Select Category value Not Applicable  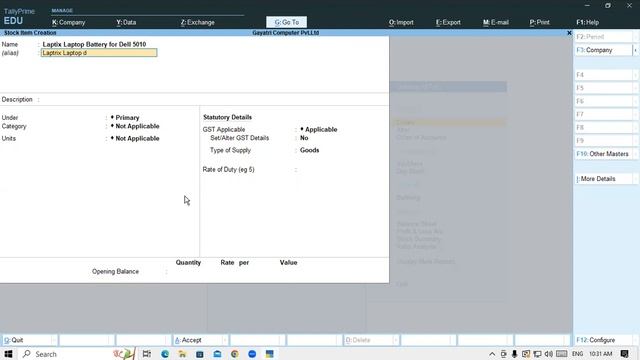[137, 126]
